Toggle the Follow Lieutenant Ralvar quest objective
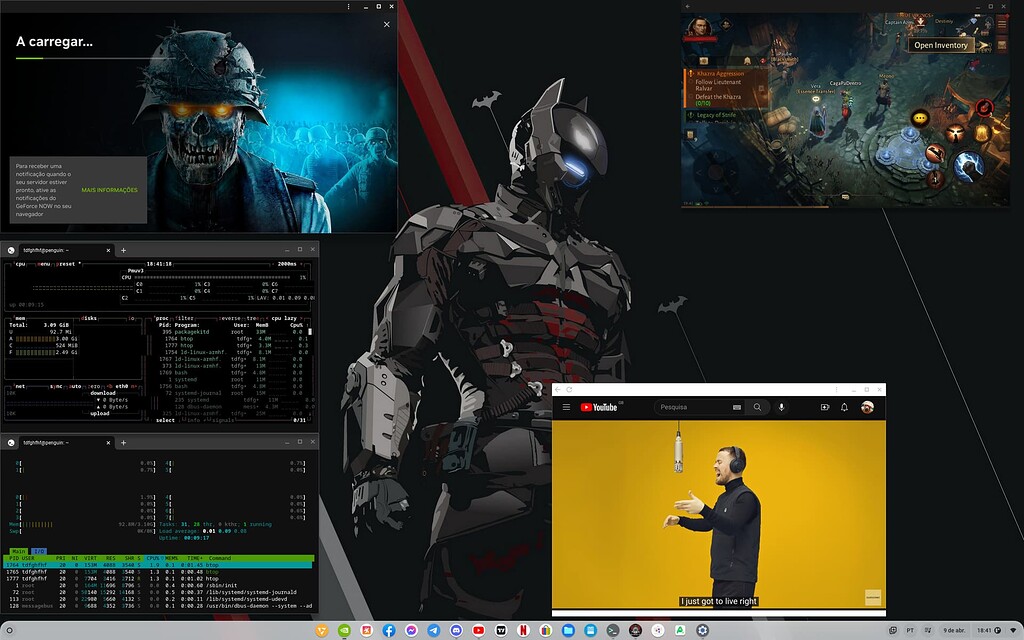Viewport: 1024px width, 640px height. 691,82
